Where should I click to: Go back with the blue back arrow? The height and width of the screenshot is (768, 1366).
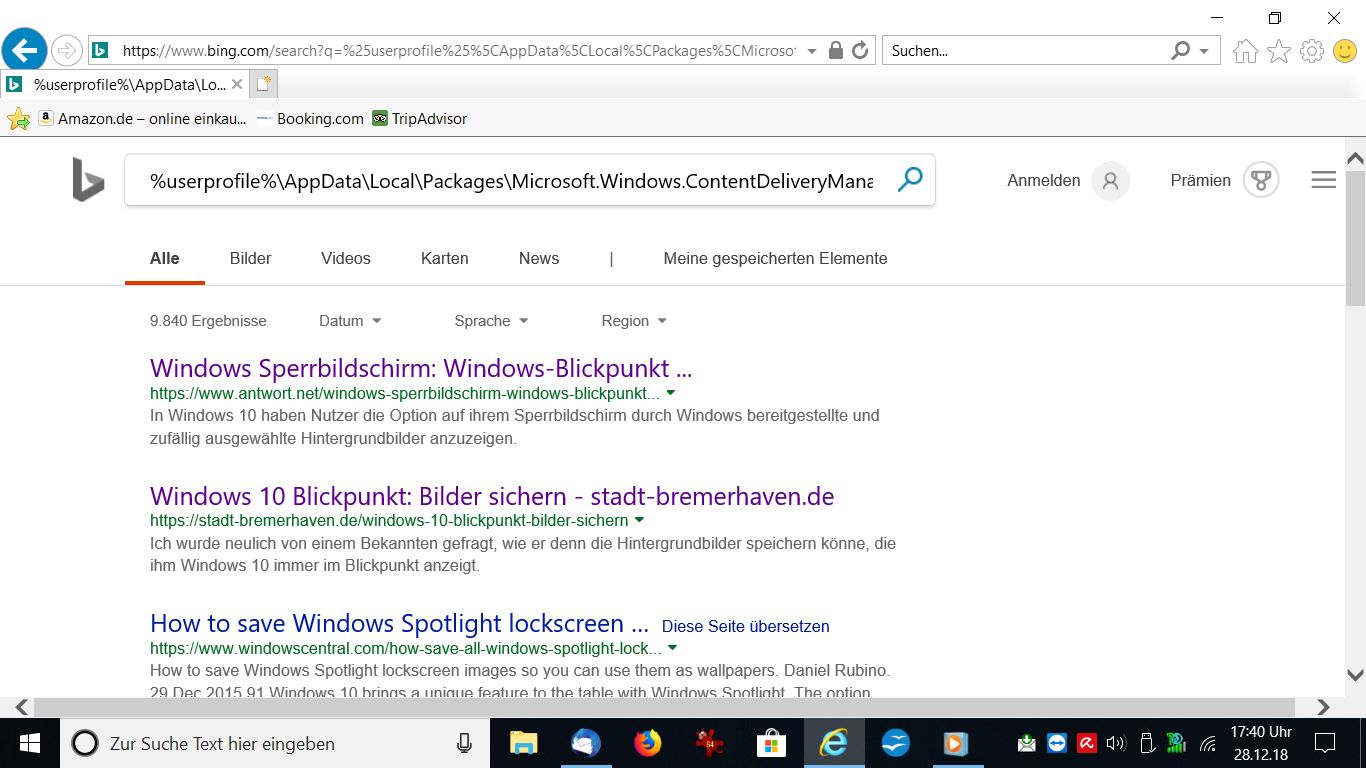point(25,50)
